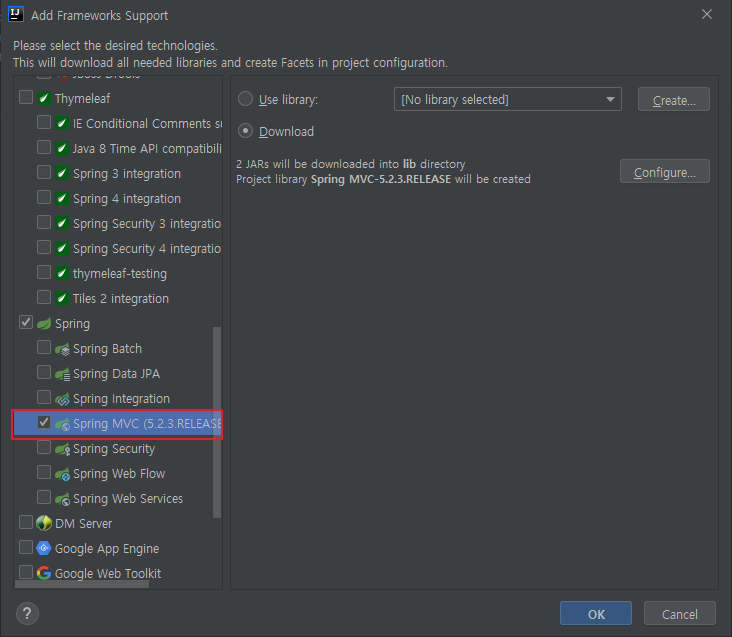The image size is (732, 637).
Task: Enable the Spring Batch checkbox
Action: pyautogui.click(x=44, y=348)
